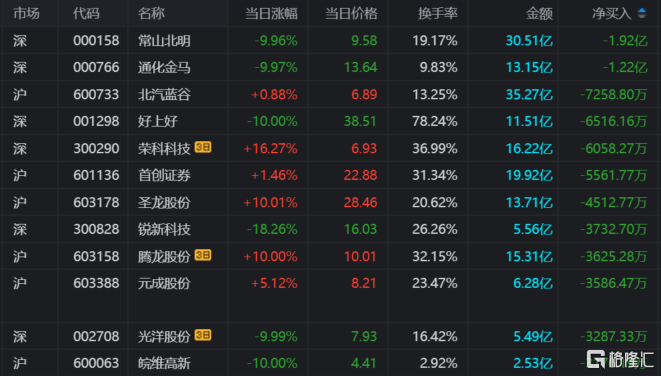
Task: Click stock code 603178 for 圣龙股份
Action: coord(96,202)
